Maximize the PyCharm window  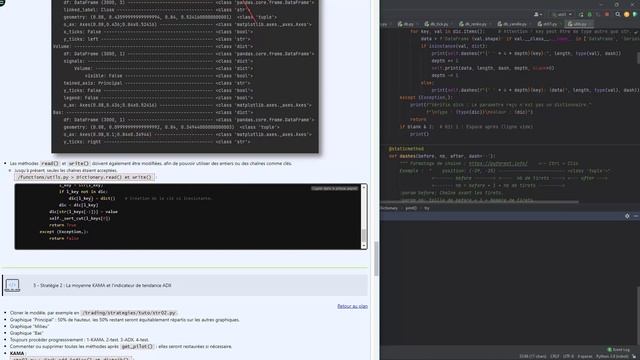(x=617, y=4)
